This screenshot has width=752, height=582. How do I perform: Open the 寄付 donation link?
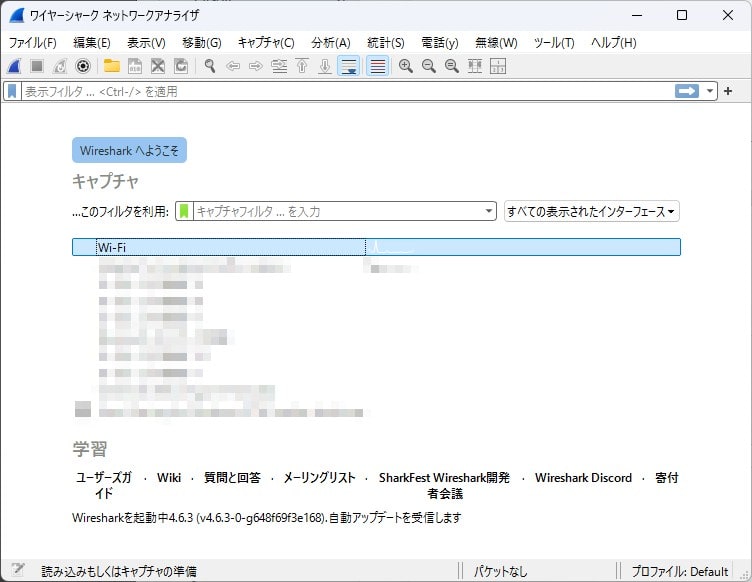667,477
